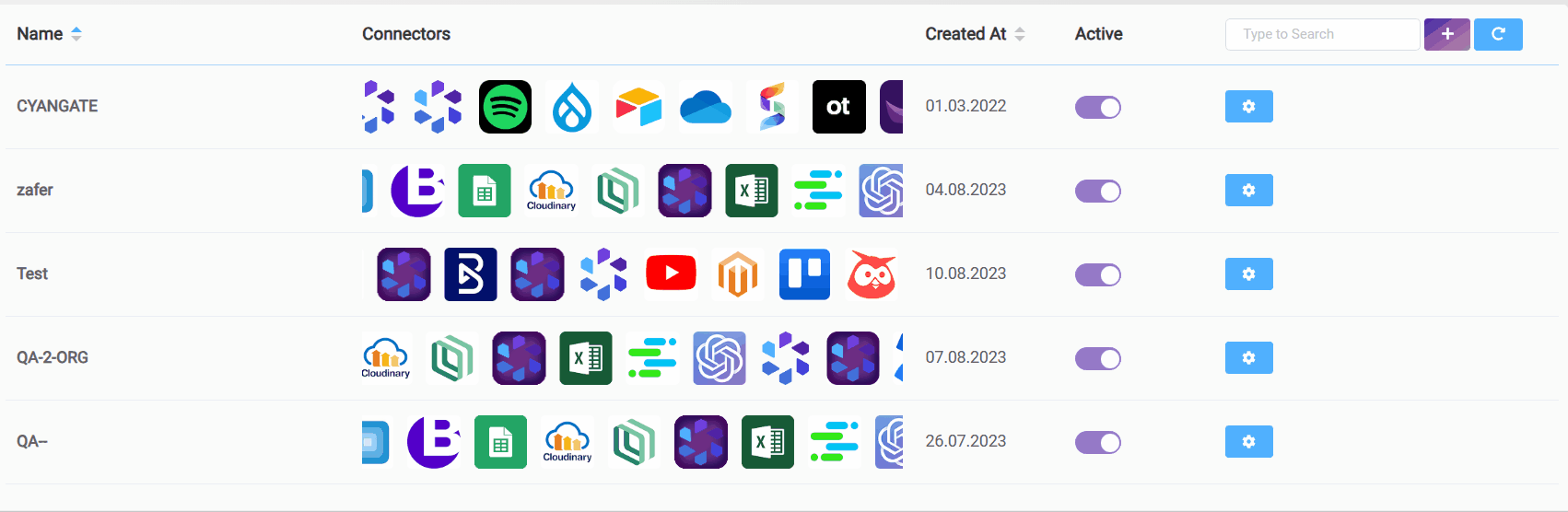Open settings gear for the CYANGATE row

(x=1248, y=107)
